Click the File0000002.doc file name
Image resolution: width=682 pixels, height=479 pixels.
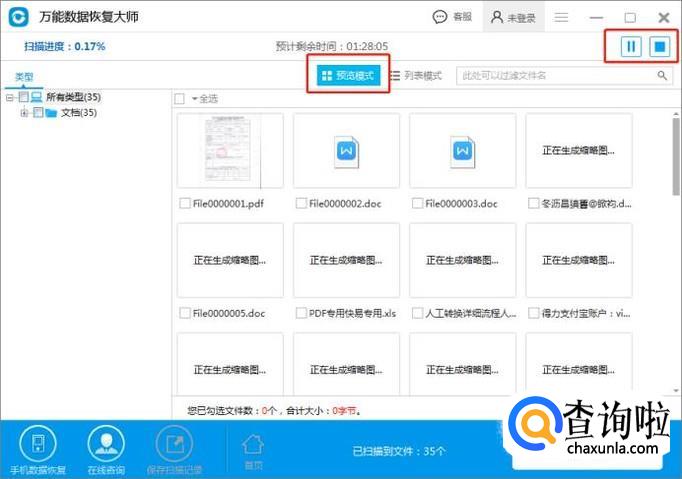(x=345, y=204)
